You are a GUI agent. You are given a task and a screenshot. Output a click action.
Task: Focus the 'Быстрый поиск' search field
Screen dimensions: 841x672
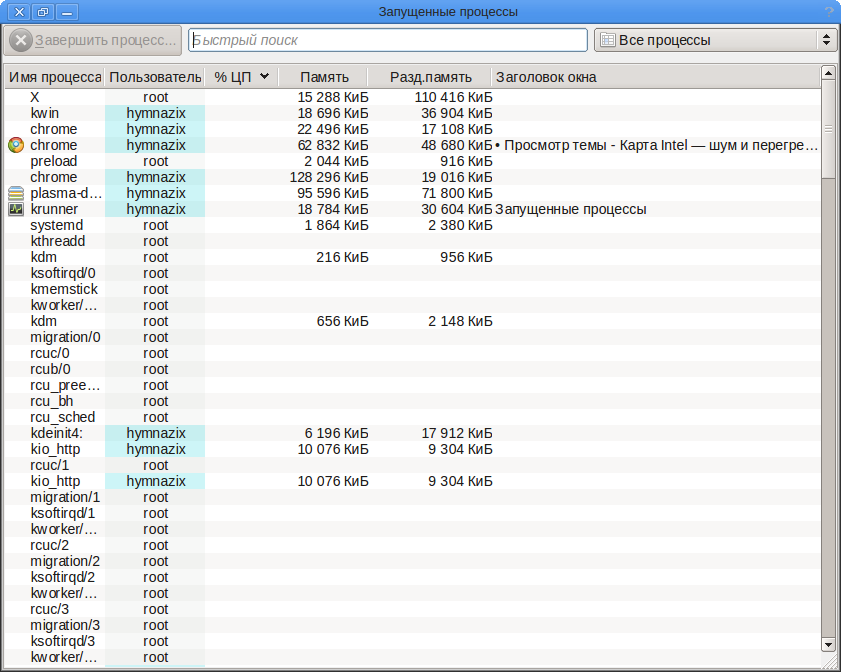(388, 41)
